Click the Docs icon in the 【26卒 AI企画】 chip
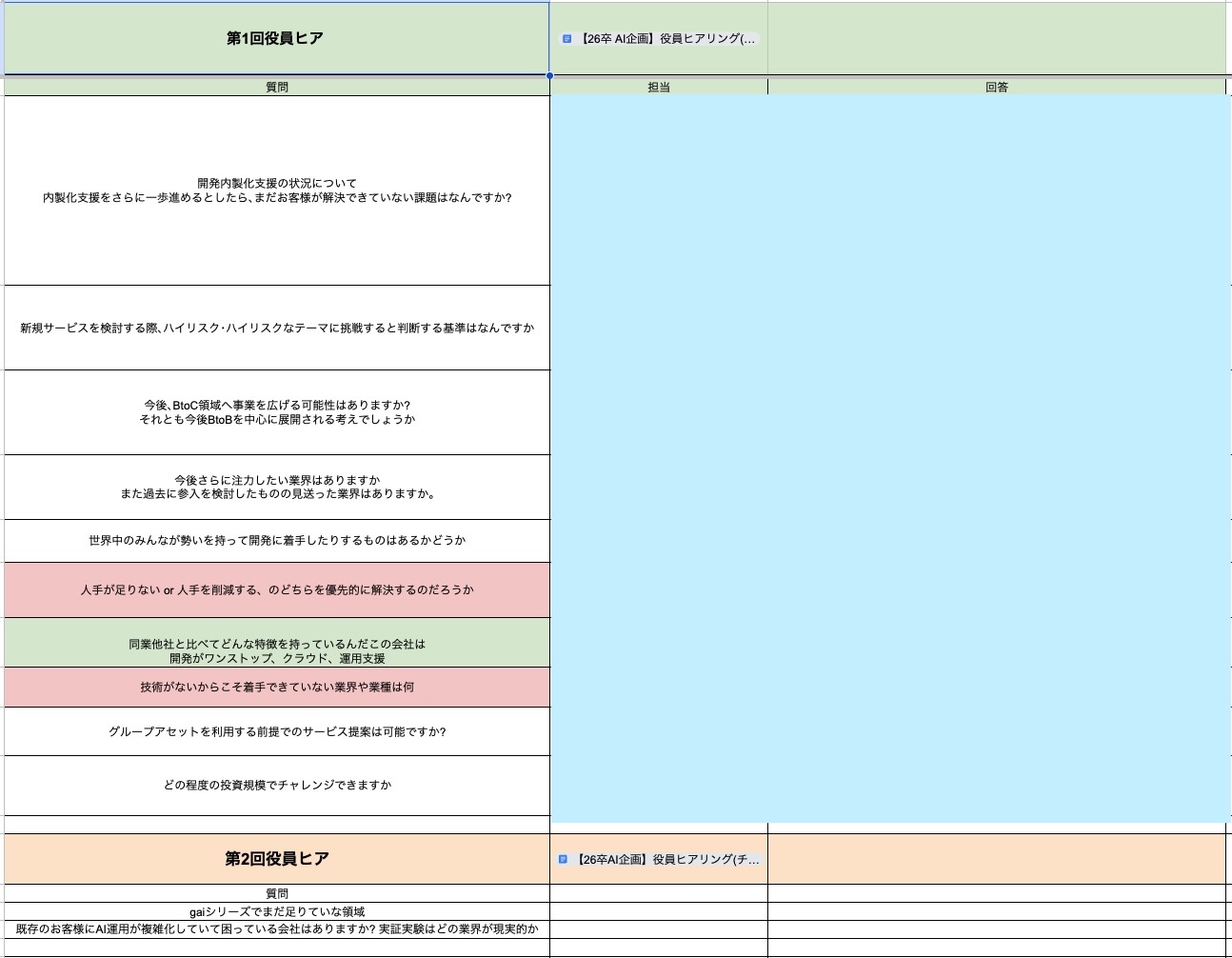 [x=566, y=39]
